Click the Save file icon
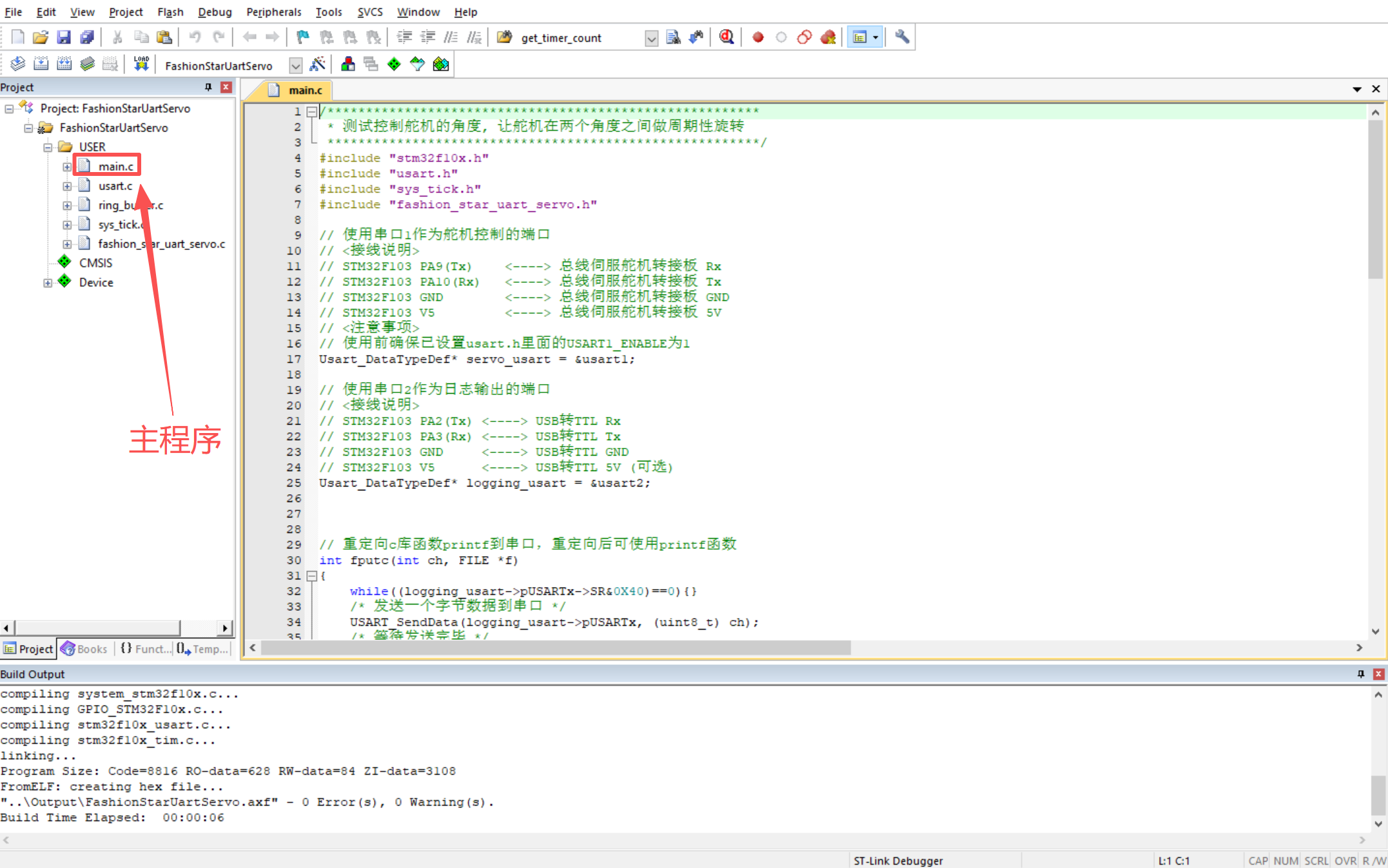This screenshot has height=868, width=1388. (63, 37)
